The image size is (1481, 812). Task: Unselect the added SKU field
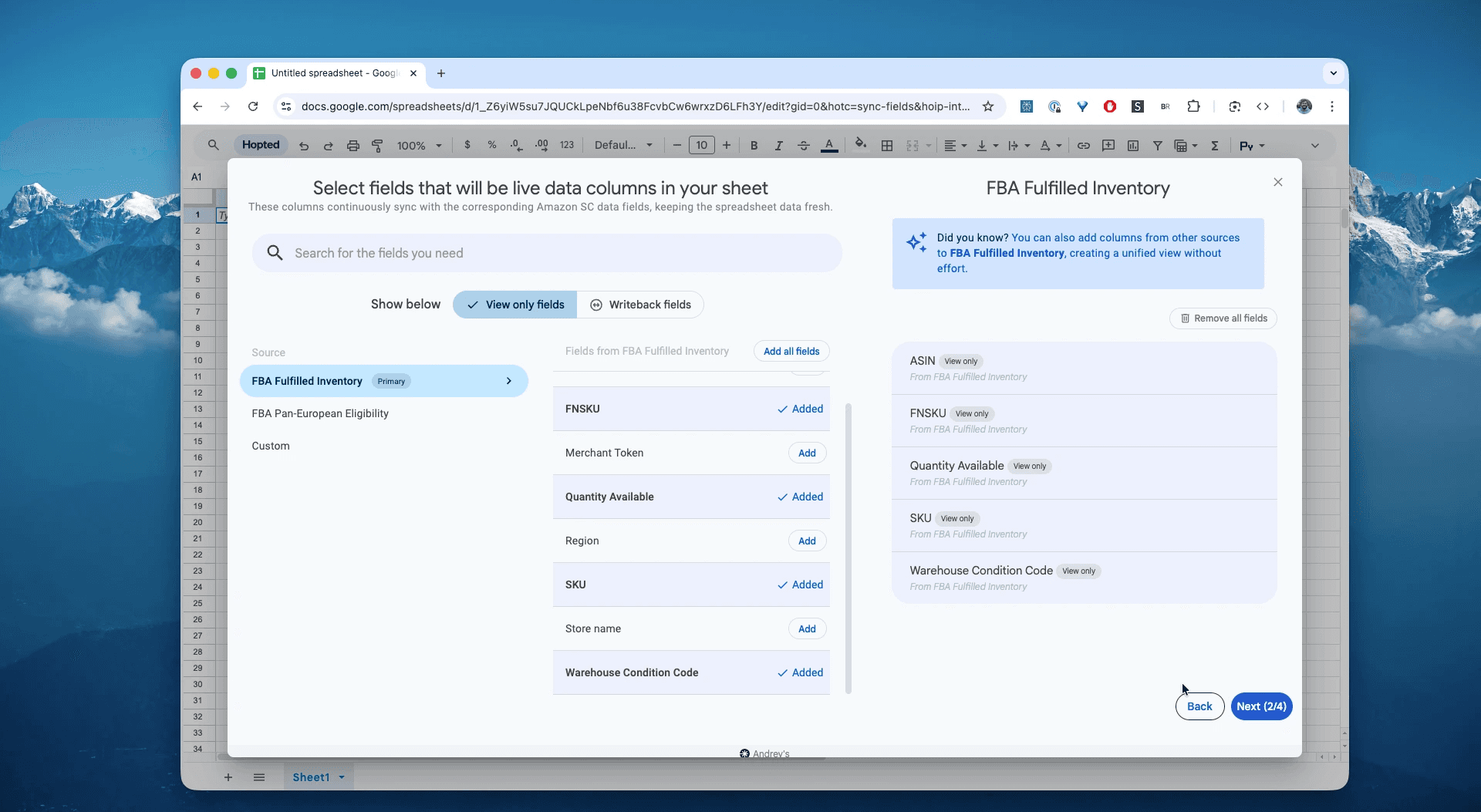(801, 585)
